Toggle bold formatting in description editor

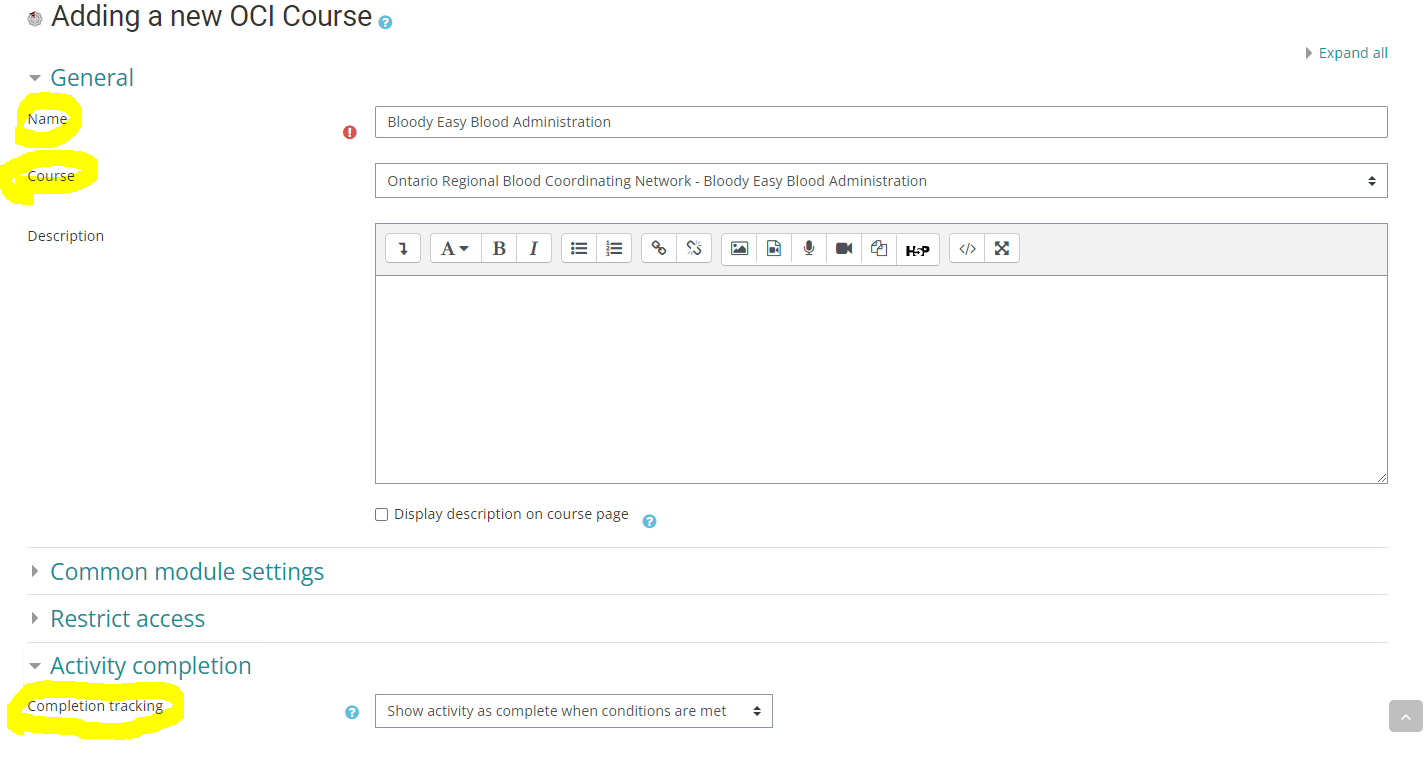coord(499,249)
